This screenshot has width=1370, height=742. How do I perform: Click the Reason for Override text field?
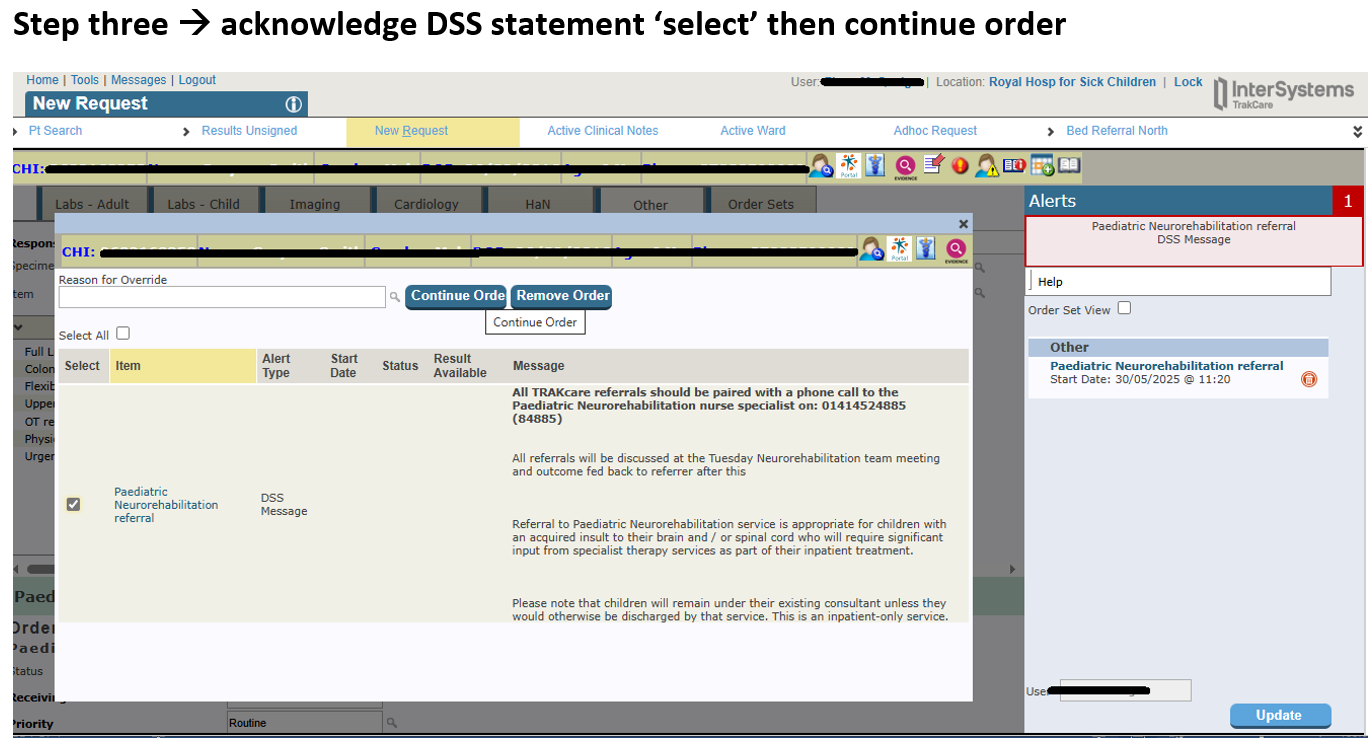[221, 297]
